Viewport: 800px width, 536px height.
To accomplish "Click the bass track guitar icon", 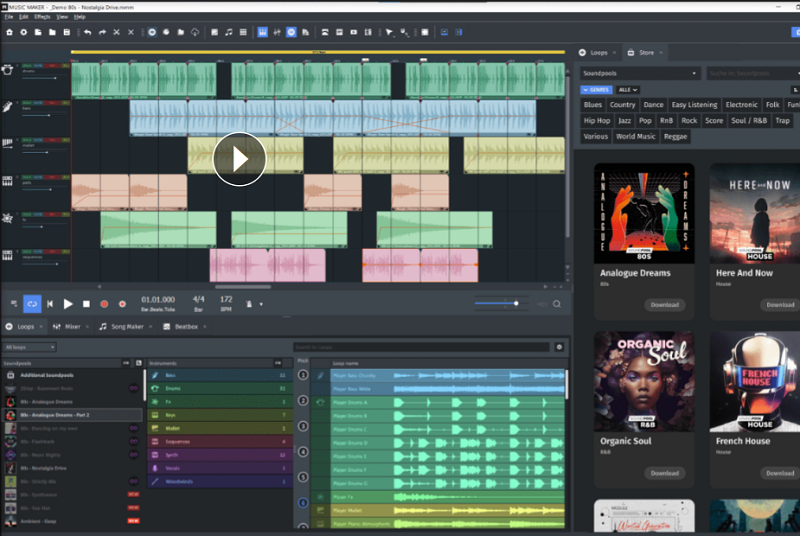I will [x=7, y=107].
